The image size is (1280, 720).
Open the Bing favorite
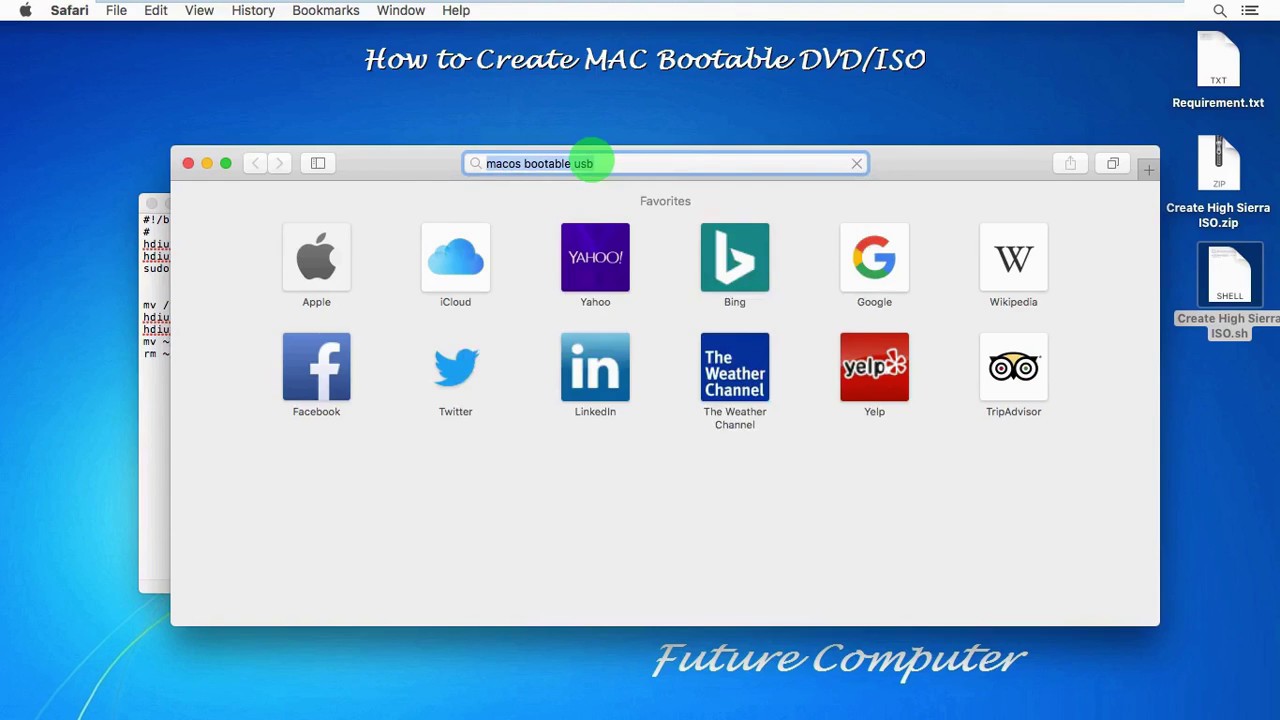pos(735,258)
